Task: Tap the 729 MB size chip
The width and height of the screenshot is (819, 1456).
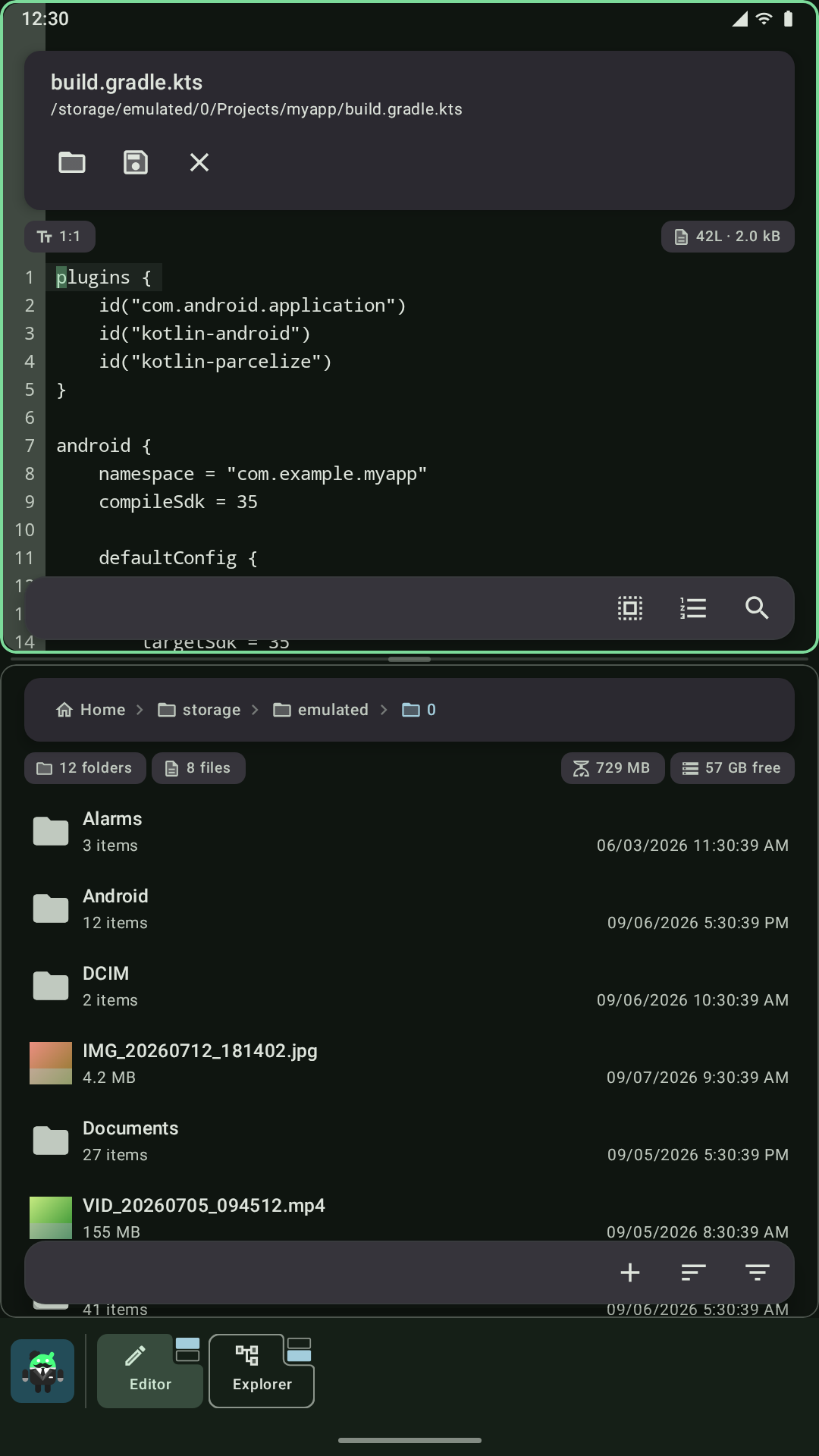Action: click(613, 768)
